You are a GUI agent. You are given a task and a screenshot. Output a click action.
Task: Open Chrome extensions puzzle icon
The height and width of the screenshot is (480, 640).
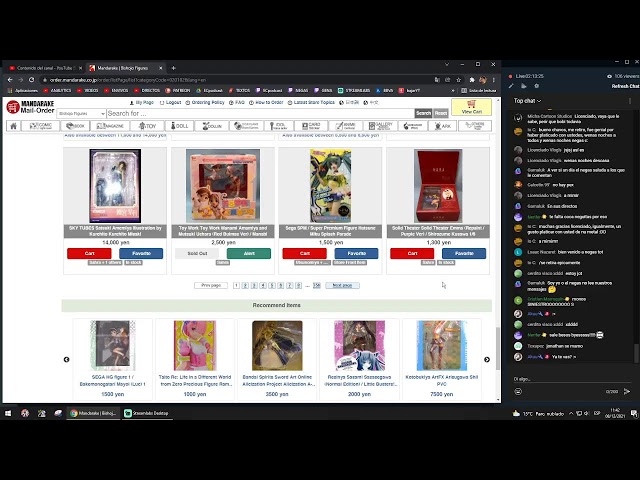pyautogui.click(x=472, y=80)
